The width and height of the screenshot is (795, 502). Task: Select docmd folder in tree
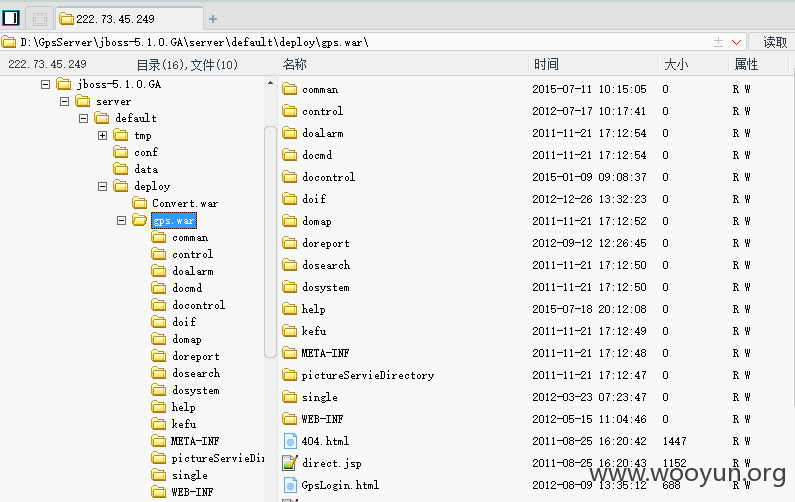coord(187,288)
